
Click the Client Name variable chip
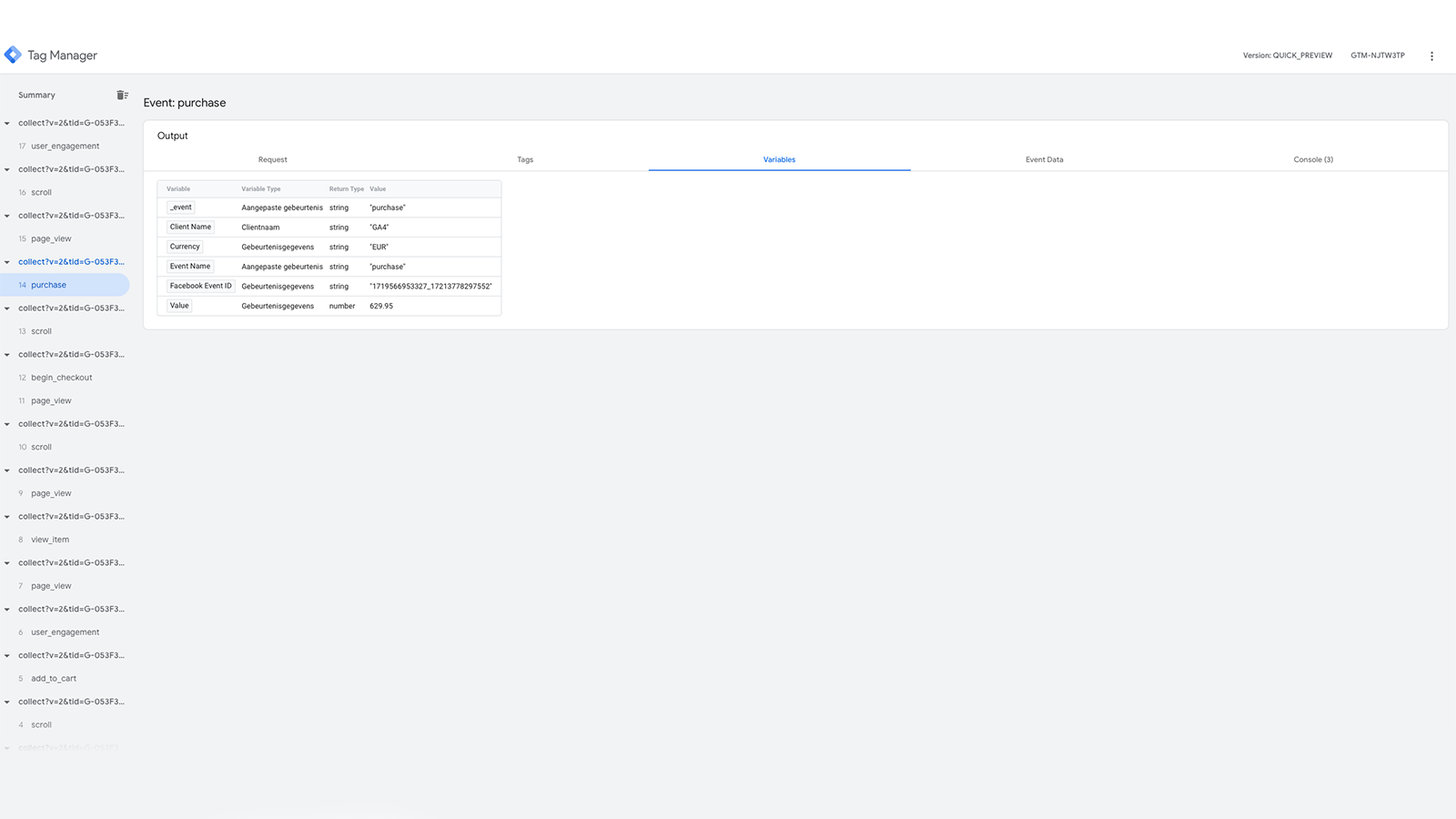190,227
